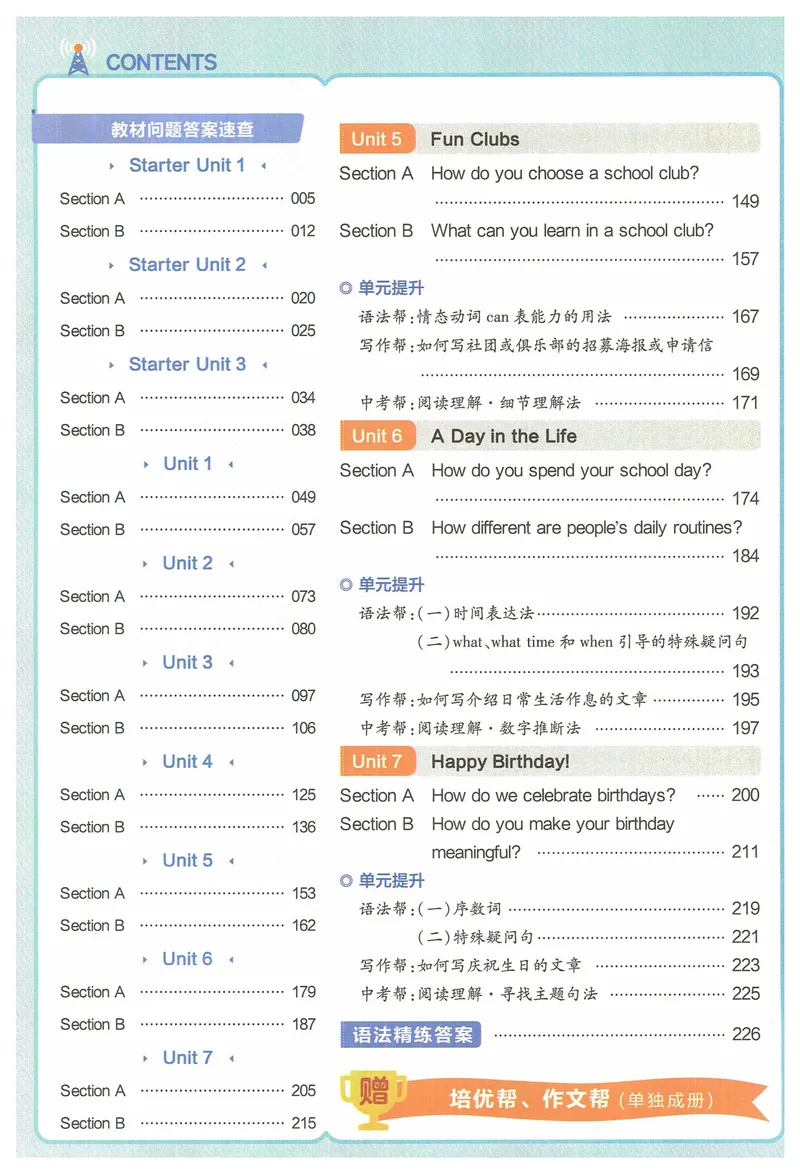Click page number 034
The image size is (800, 1174).
point(303,398)
